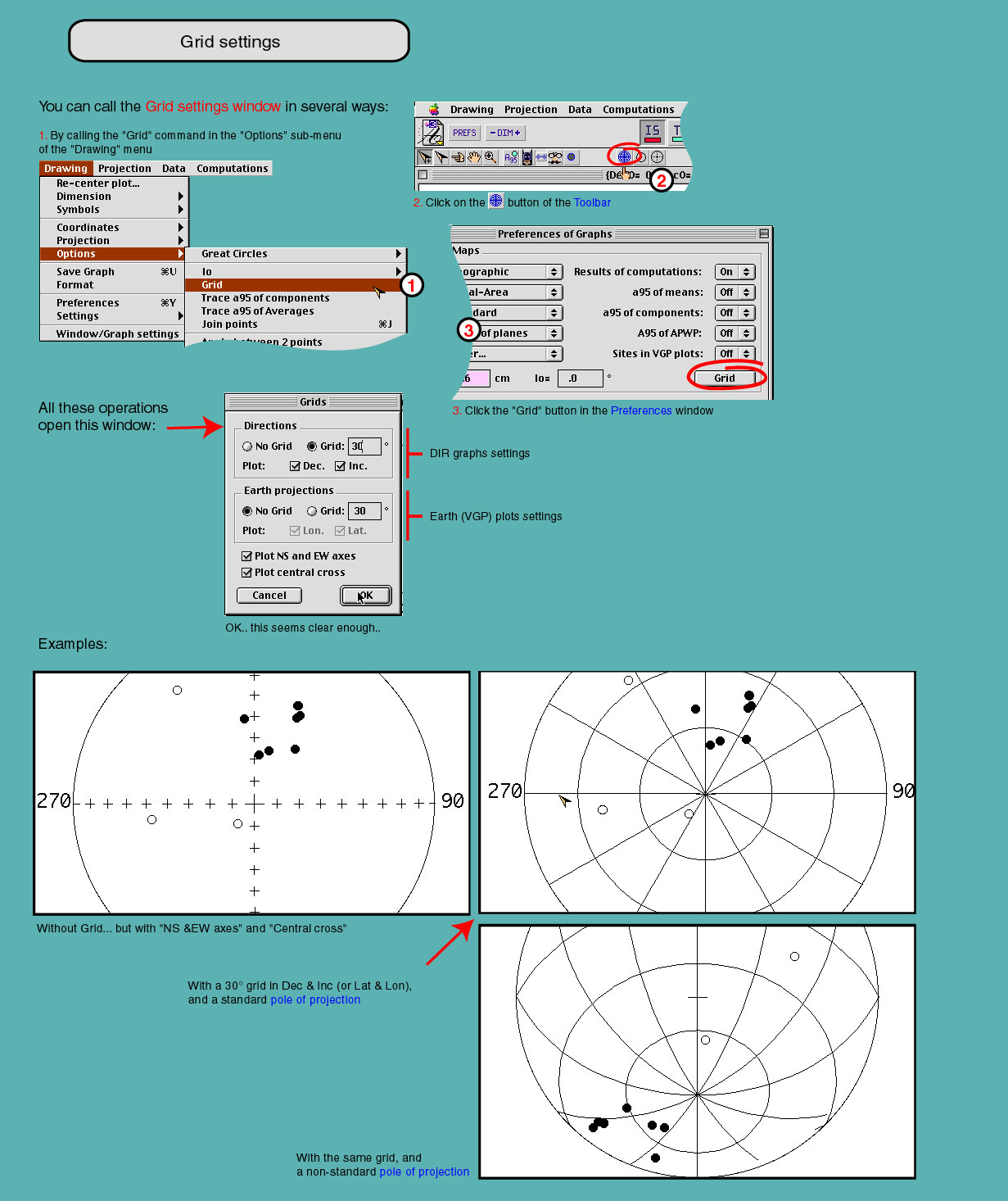Open 'pole of projection' link for non-standard
The image size is (1008, 1201).
point(424,1172)
